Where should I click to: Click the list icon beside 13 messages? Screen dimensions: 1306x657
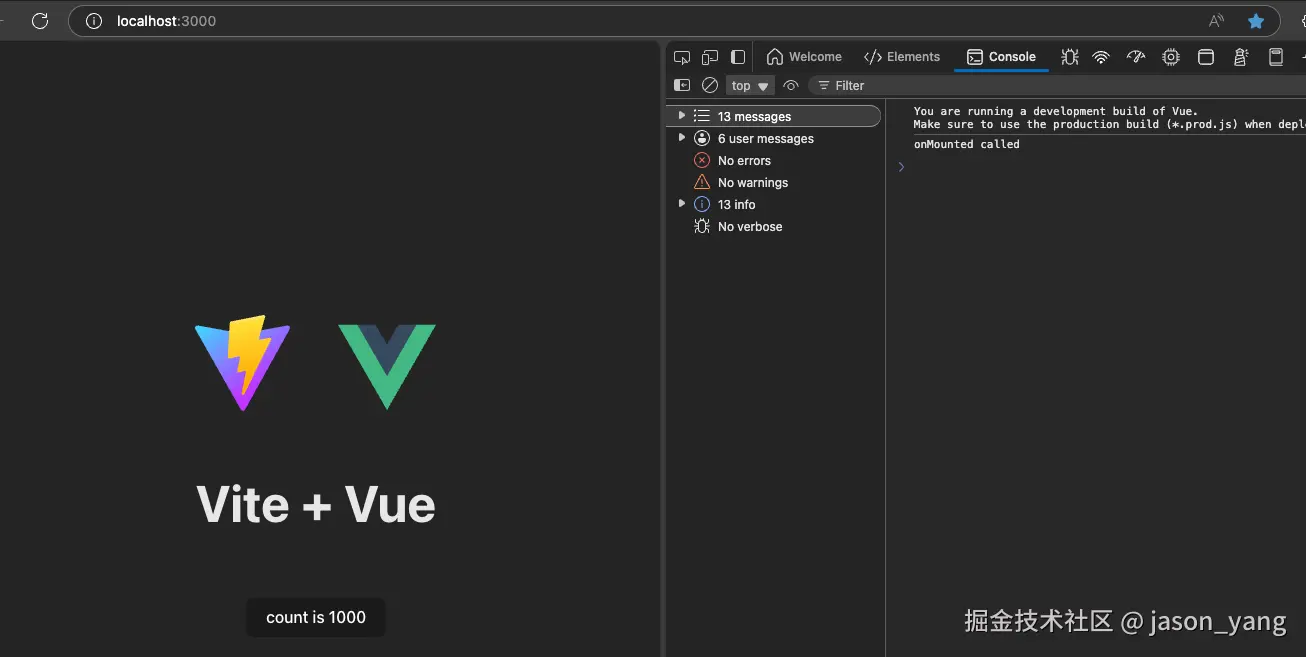tap(702, 116)
